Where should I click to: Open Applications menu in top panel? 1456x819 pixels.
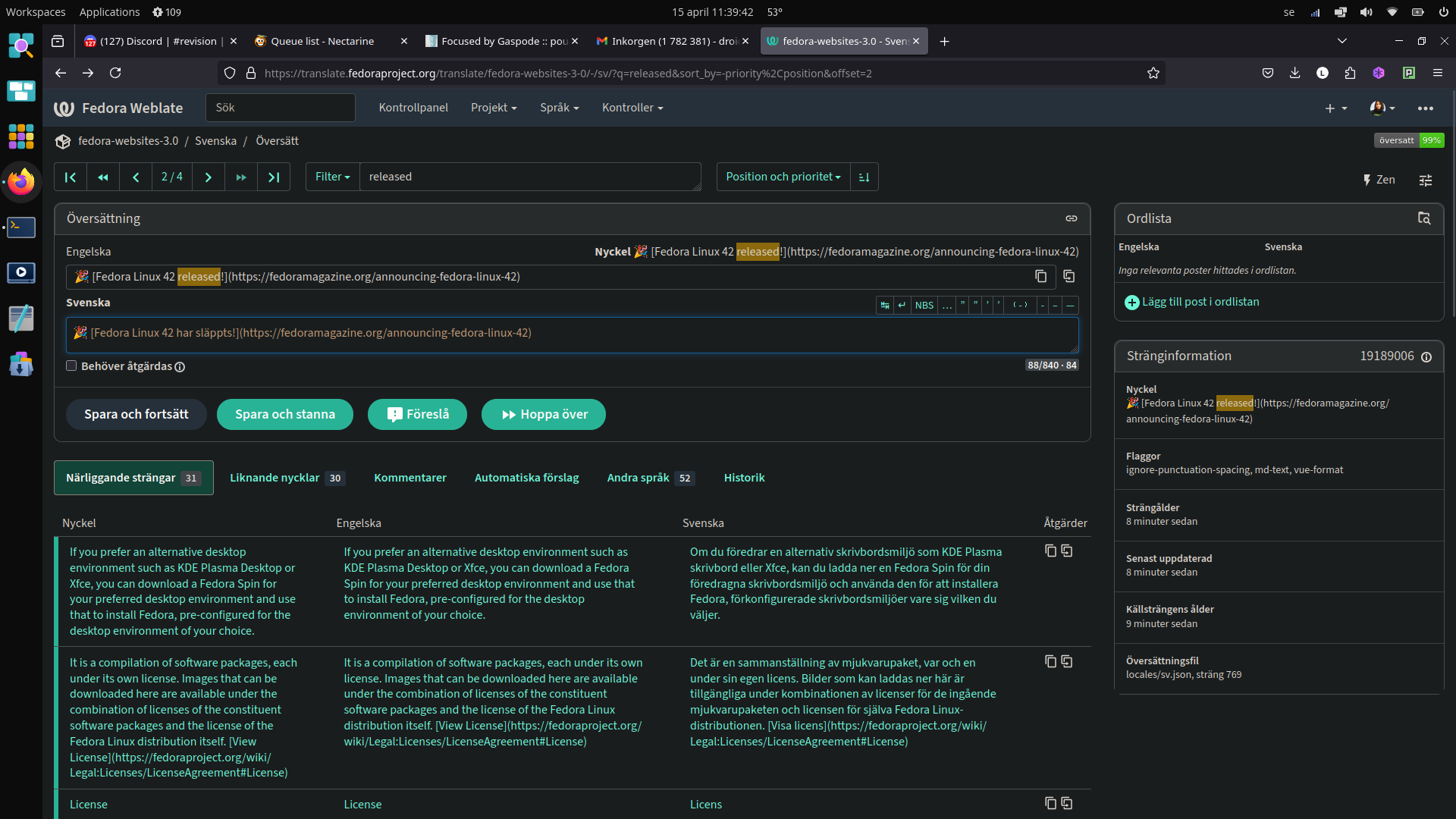point(110,12)
